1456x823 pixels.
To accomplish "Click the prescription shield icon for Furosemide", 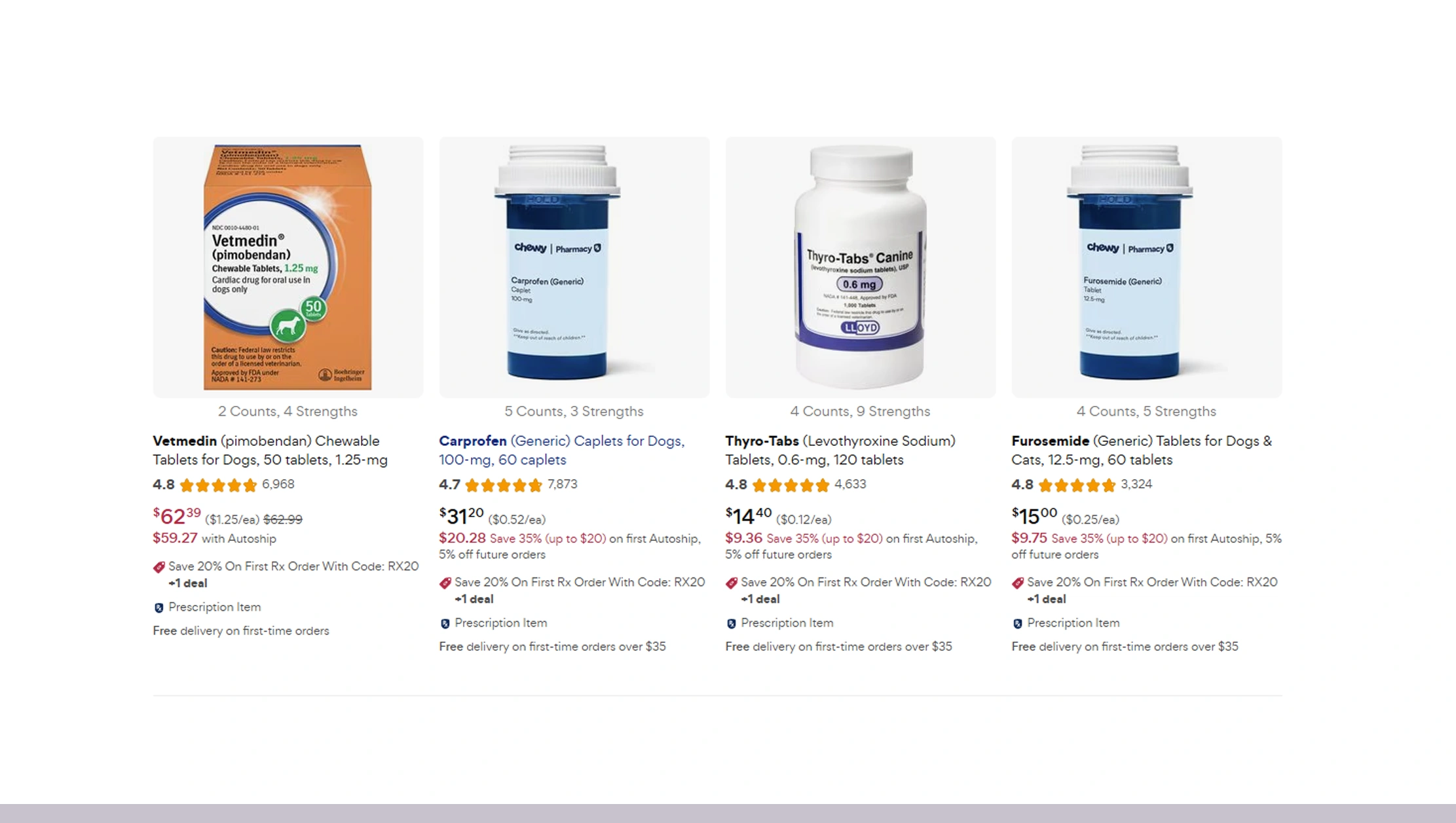I will (x=1017, y=623).
